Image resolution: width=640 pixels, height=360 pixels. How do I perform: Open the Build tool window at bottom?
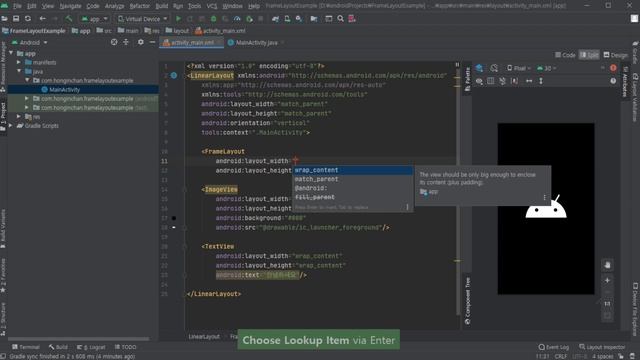[58, 347]
